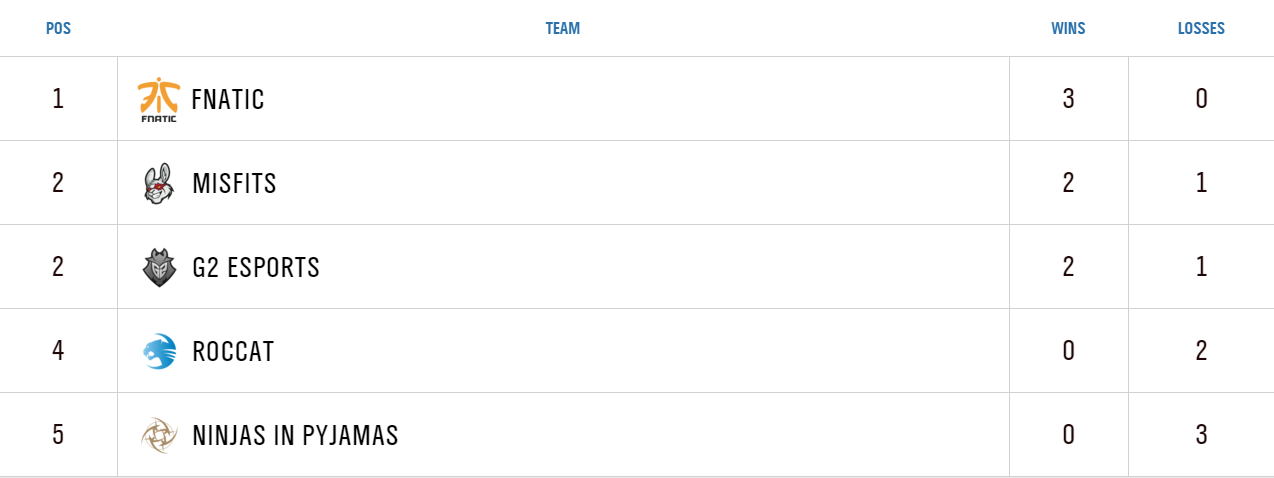Open NINJAS IN PYJAMAS team name

(x=295, y=436)
